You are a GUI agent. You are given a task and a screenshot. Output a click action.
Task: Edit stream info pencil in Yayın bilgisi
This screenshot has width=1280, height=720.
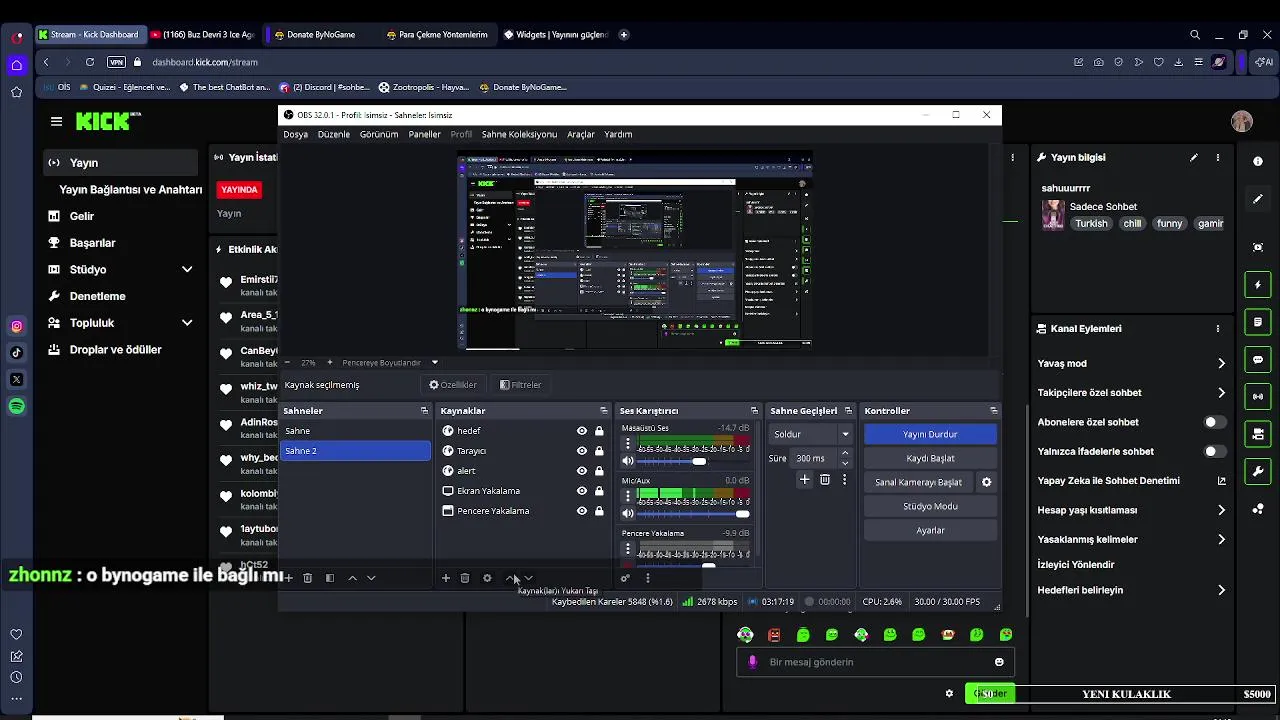[1193, 158]
